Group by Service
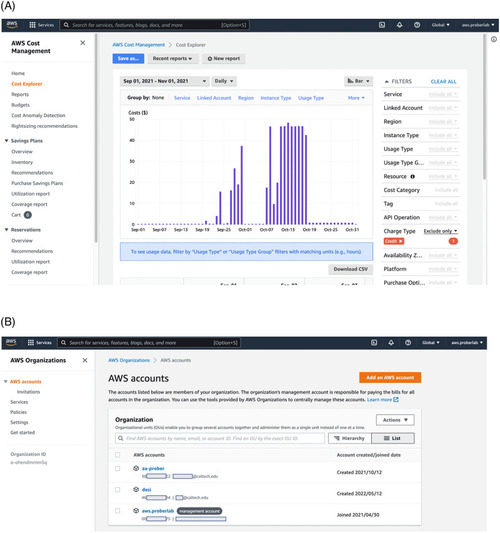This screenshot has width=500, height=533. click(182, 98)
